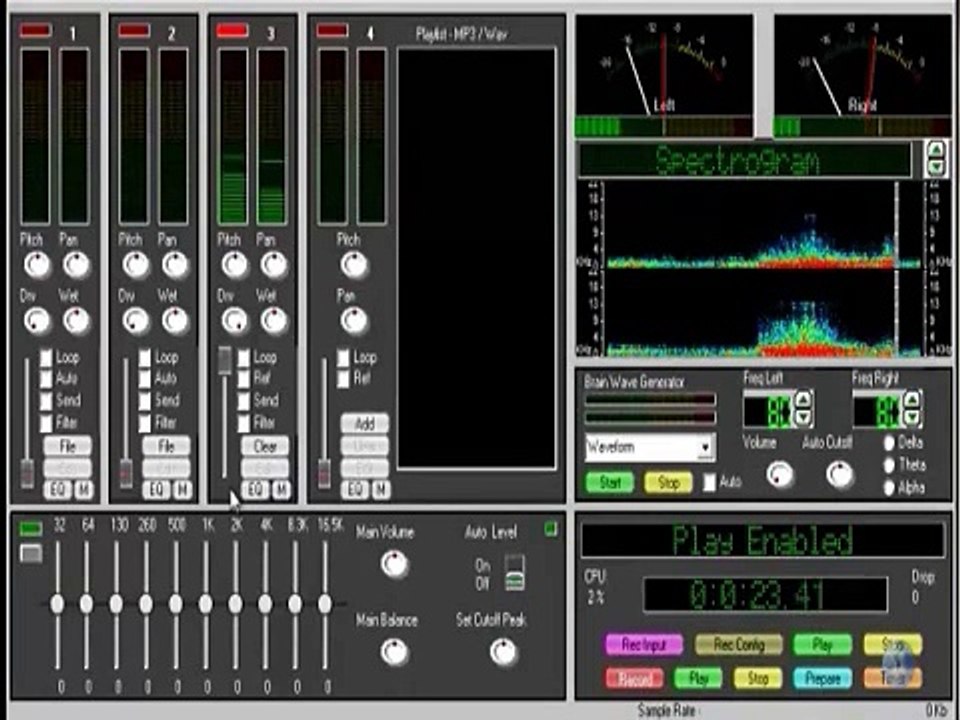Enable Loop checkbox on channel 4
The image size is (960, 720).
click(343, 358)
